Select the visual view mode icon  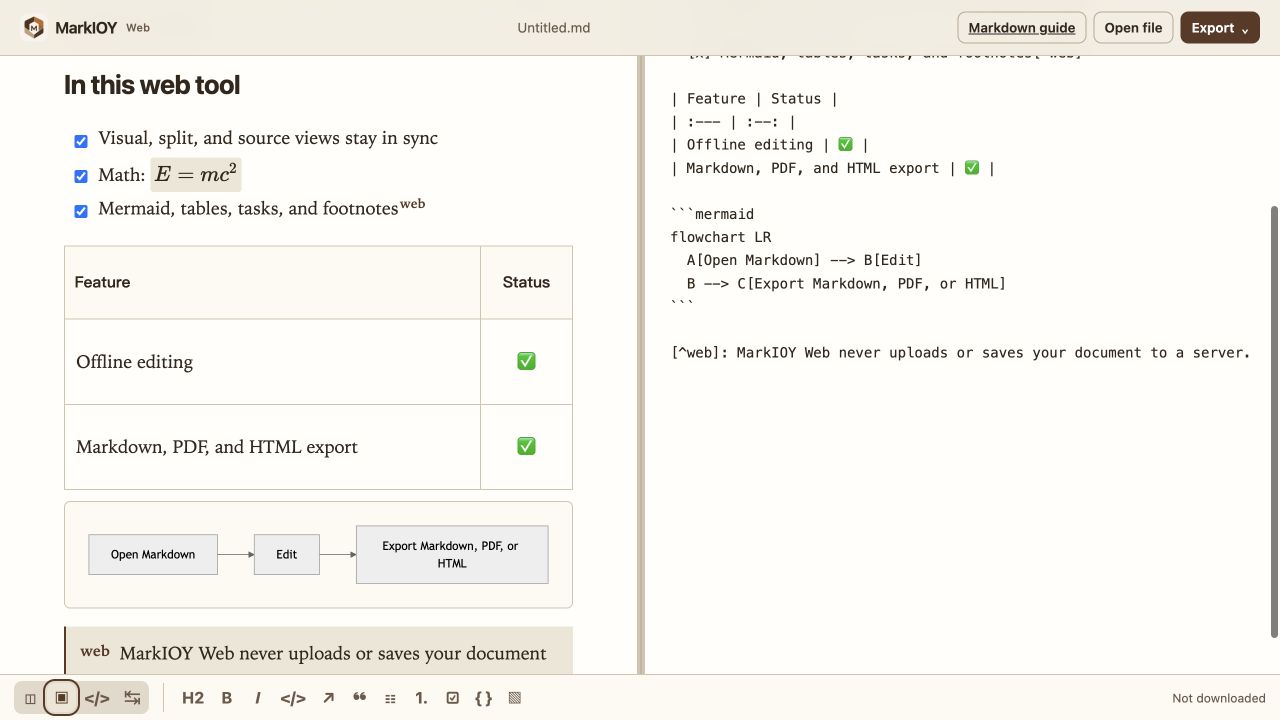[61, 698]
